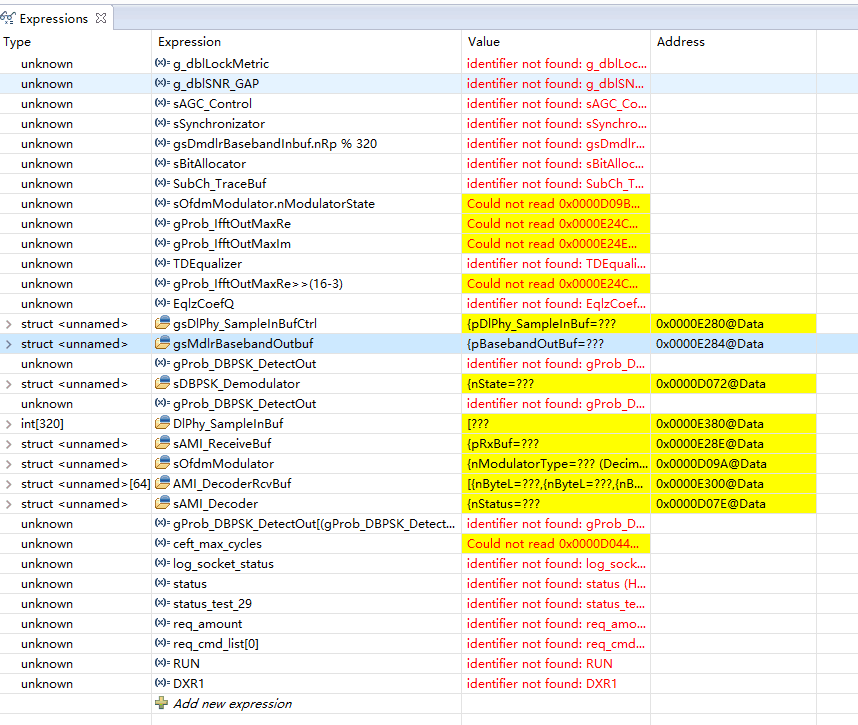Expand the gsMdlrBasebandOutbuf struct row
The width and height of the screenshot is (858, 725).
(x=8, y=344)
